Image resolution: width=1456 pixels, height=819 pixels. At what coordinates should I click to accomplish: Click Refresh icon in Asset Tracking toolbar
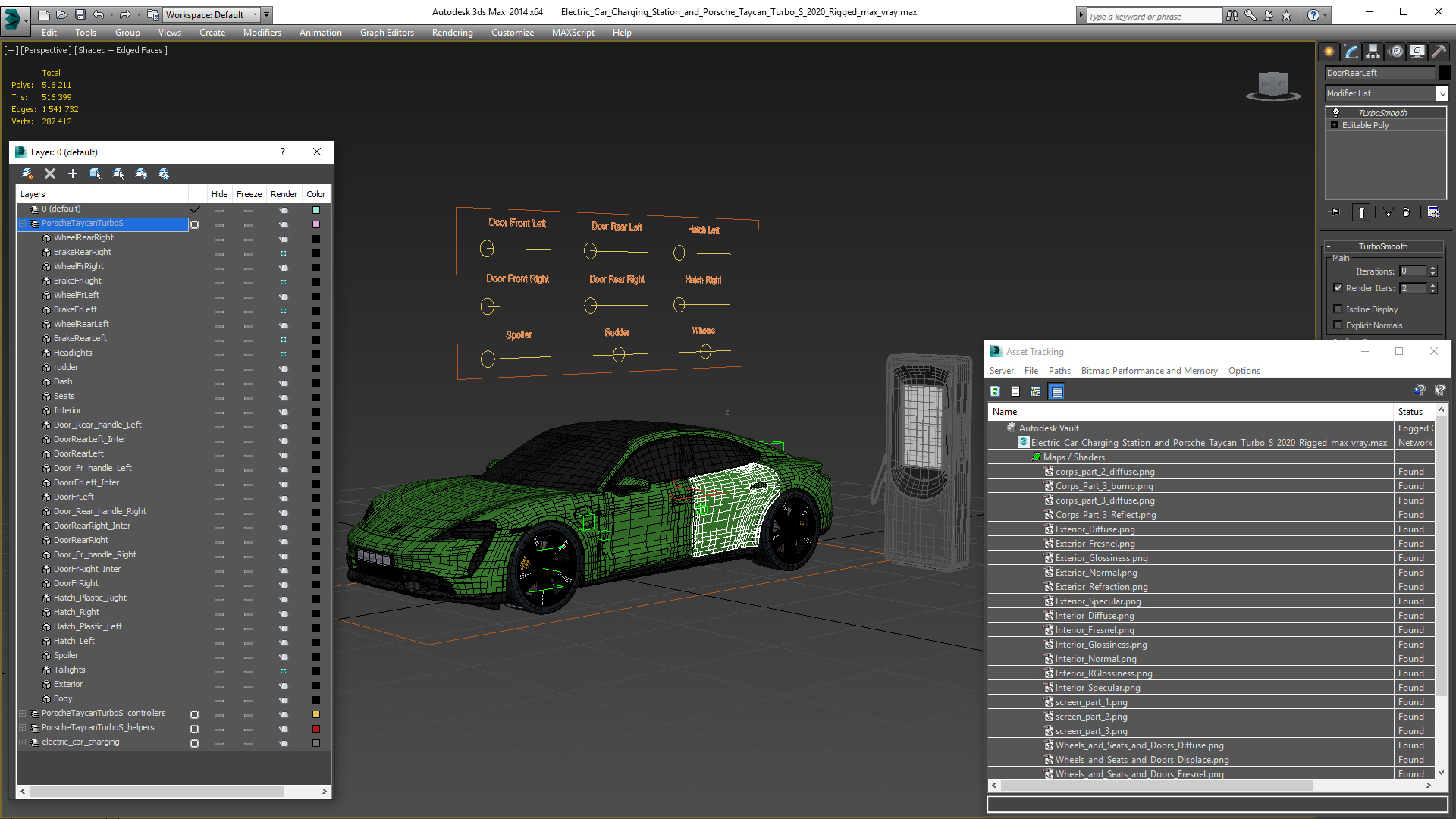pyautogui.click(x=995, y=391)
